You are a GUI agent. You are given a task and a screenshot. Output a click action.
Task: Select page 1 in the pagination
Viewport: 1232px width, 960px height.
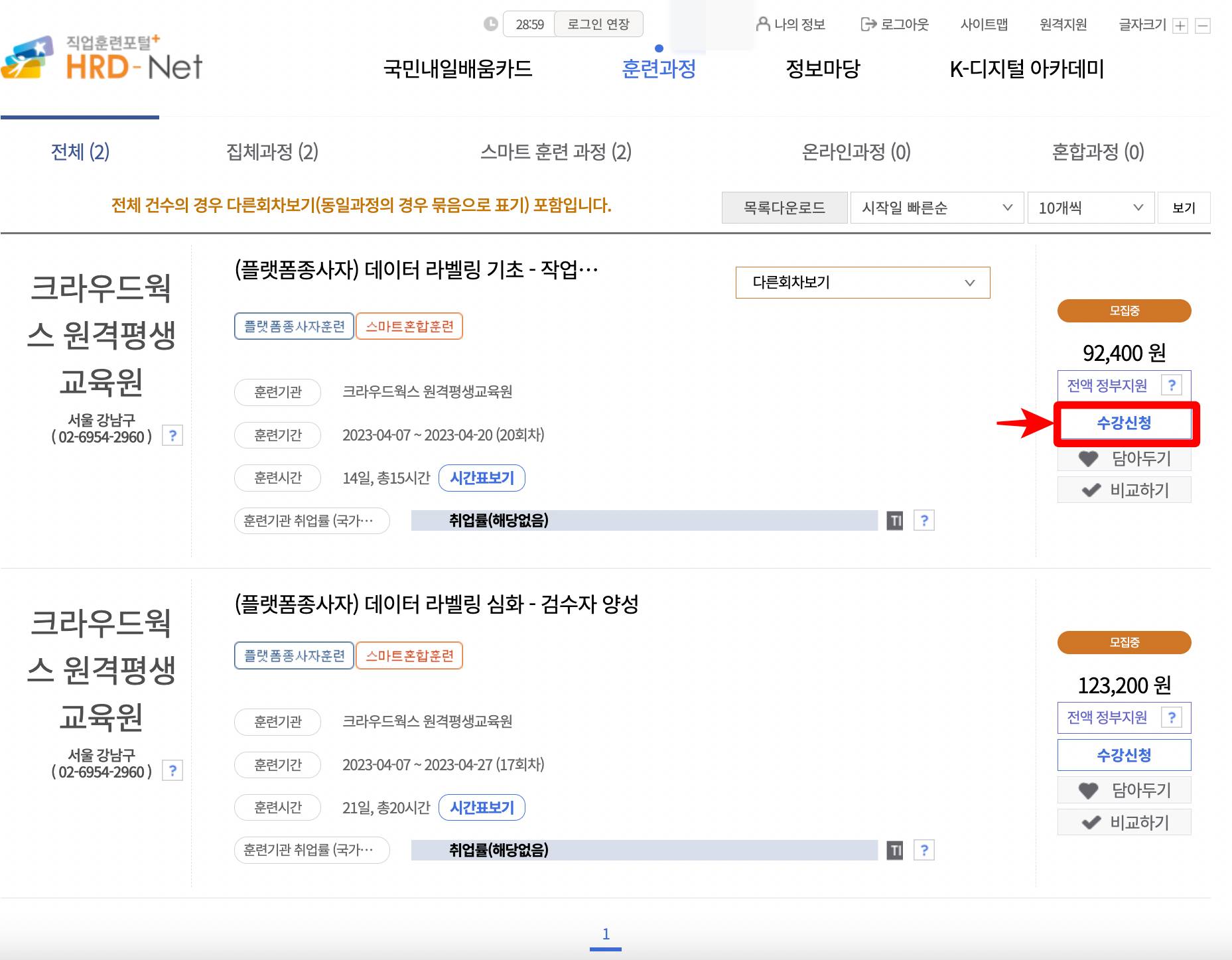pos(606,934)
